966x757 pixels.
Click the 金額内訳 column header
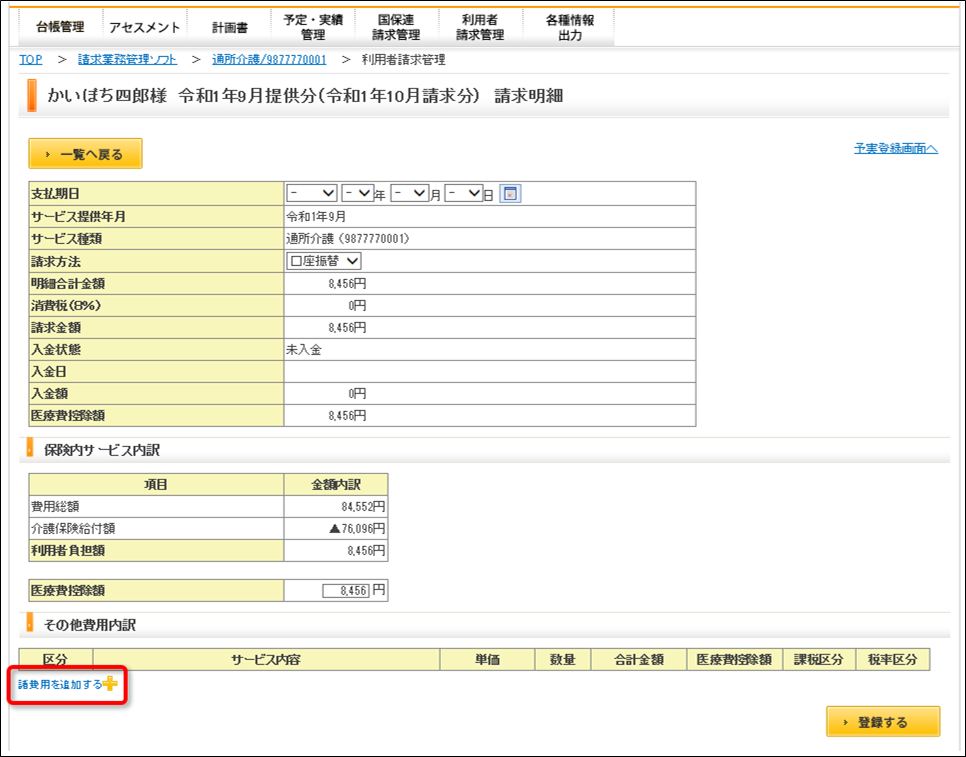click(336, 485)
